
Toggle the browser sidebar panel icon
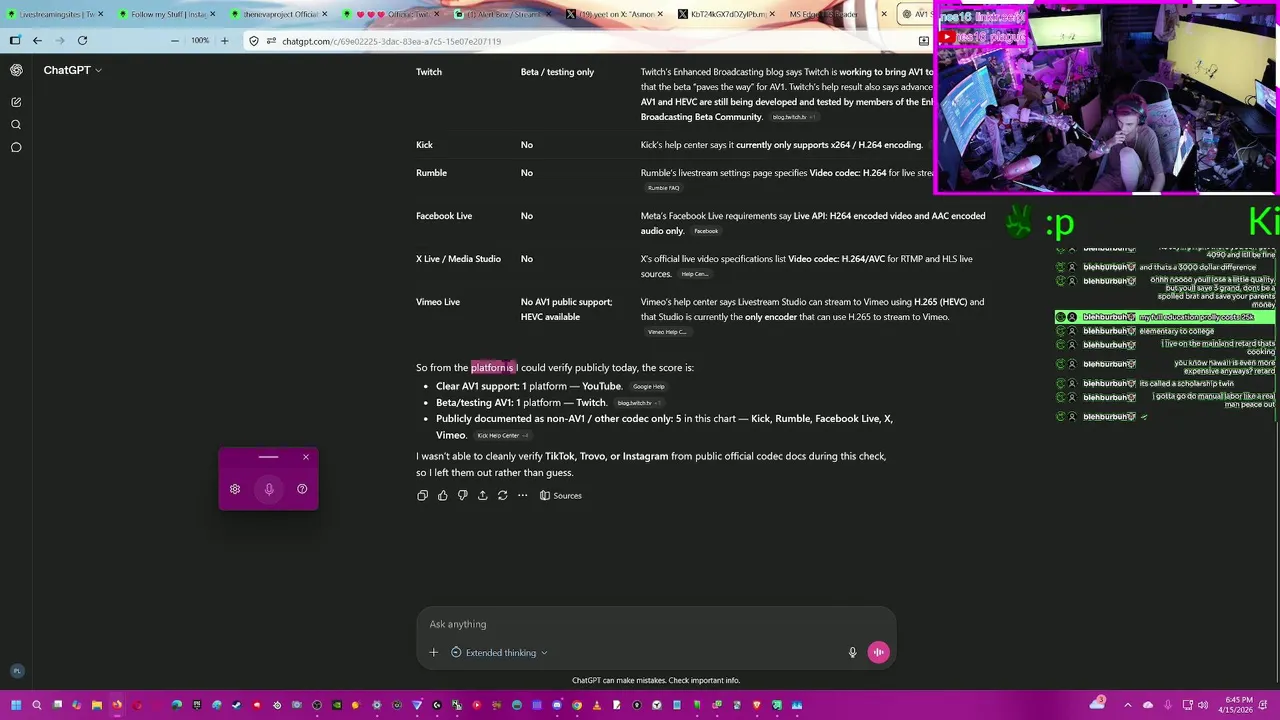[x=14, y=41]
